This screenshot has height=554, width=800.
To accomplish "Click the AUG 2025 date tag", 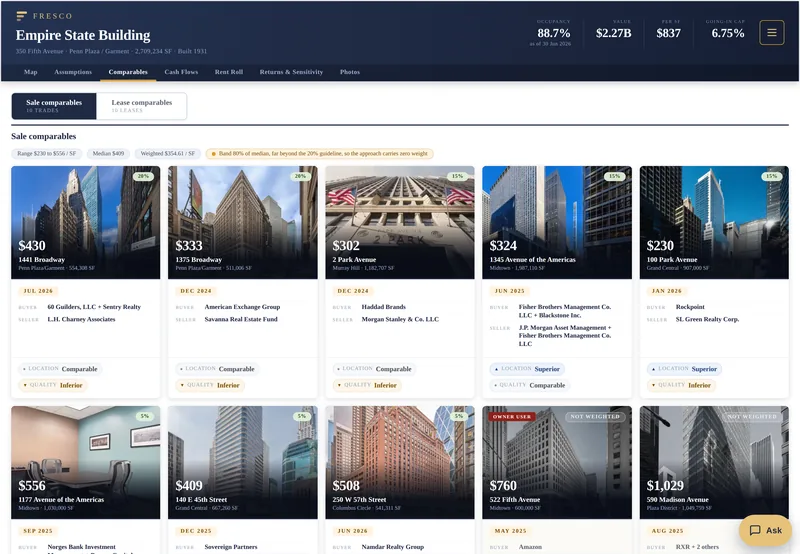I will pyautogui.click(x=667, y=531).
